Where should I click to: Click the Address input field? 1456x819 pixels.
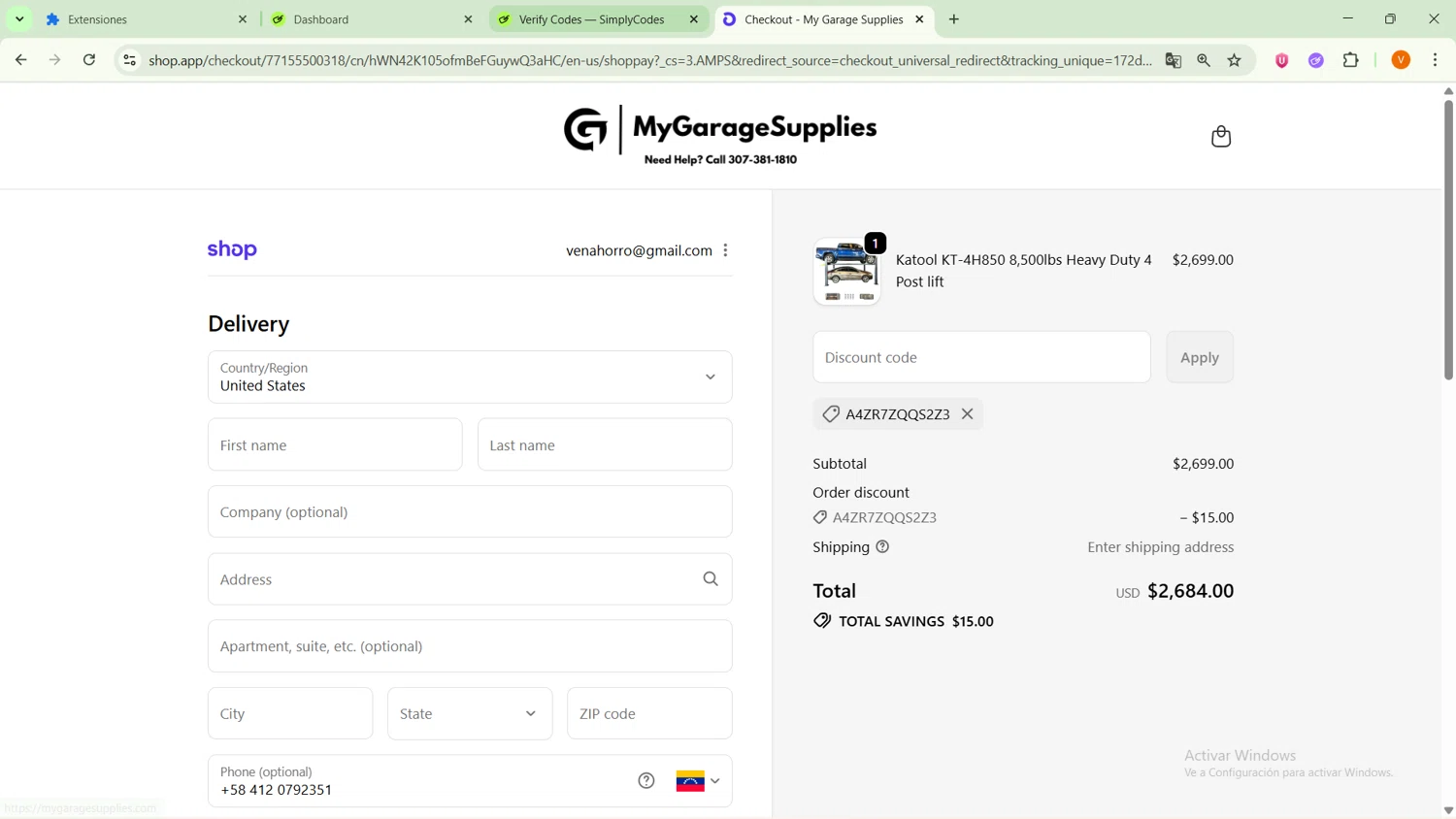coord(470,579)
